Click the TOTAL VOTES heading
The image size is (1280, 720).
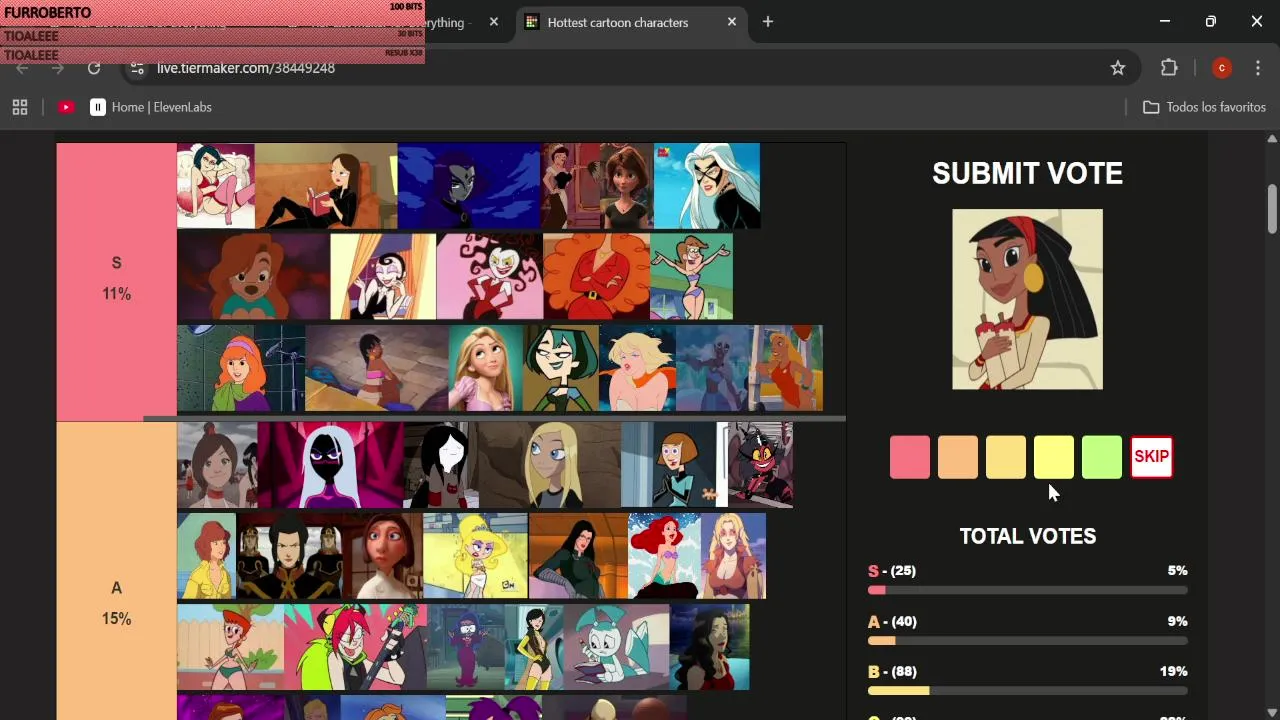[x=1028, y=537]
